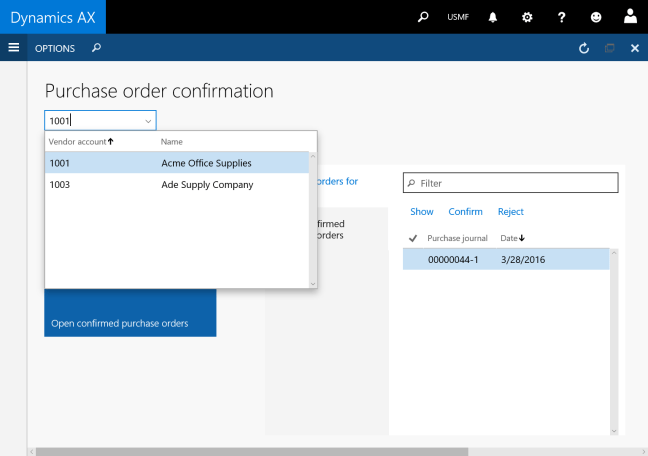Screen dimensions: 648x456
Task: Open the OPTIONS menu
Action: click(x=55, y=47)
